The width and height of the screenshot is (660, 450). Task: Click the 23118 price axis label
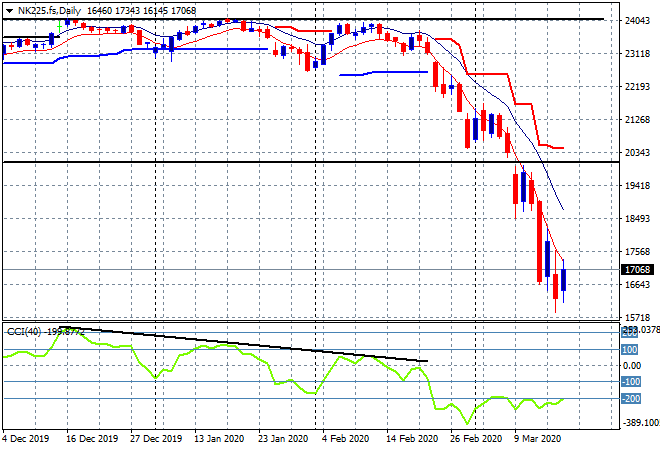click(x=637, y=54)
